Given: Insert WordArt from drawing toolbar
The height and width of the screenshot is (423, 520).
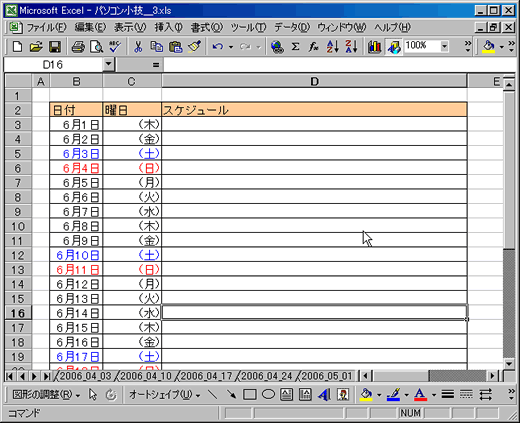Looking at the screenshot, I should 324,395.
